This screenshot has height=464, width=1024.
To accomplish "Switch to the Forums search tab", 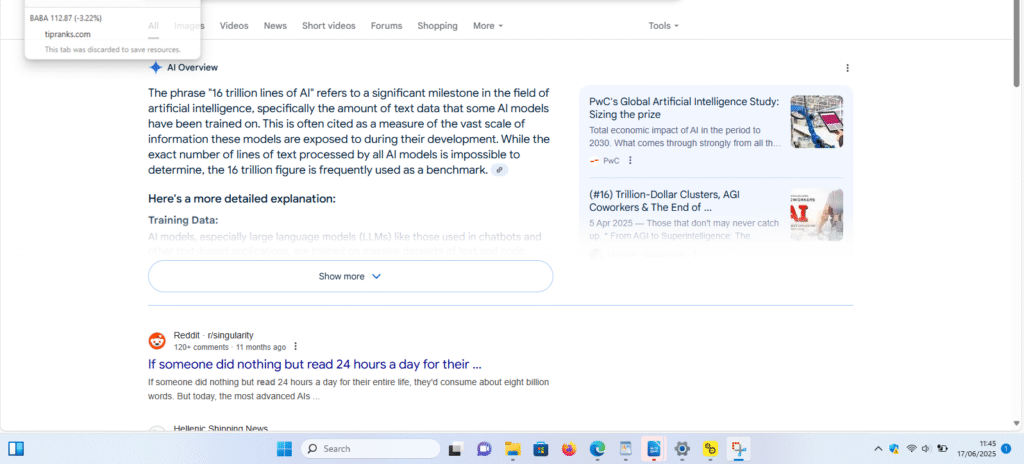I will point(387,25).
